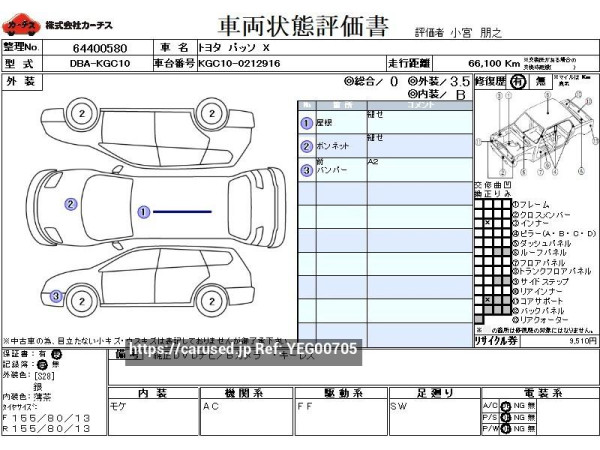
Task: Click damage marker 1 on the roof diagram
Action: tap(144, 212)
